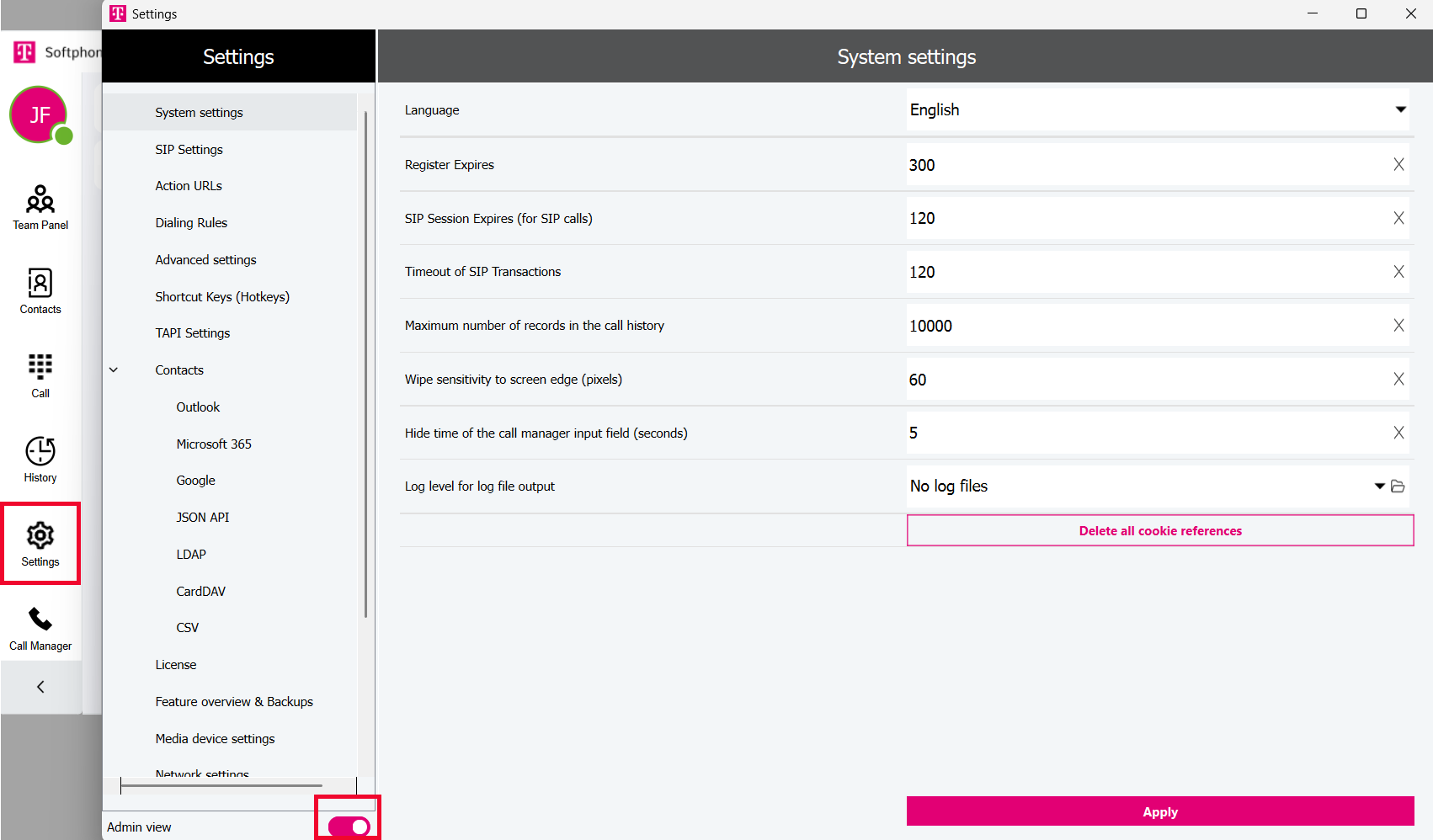Select SIP Settings menu item
This screenshot has width=1433, height=840.
[189, 150]
